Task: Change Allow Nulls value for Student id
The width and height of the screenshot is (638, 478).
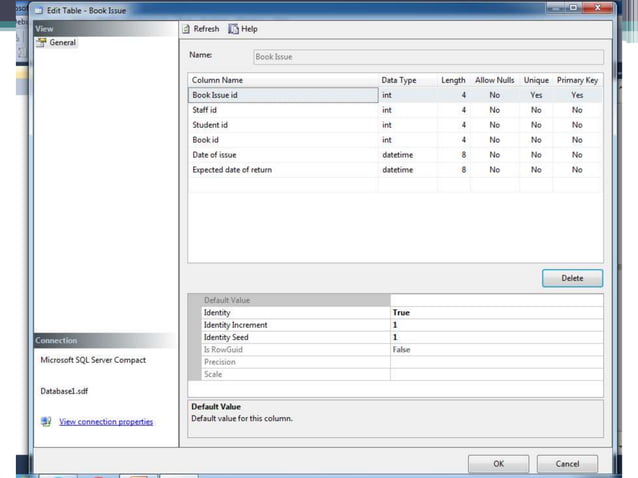Action: pos(494,125)
